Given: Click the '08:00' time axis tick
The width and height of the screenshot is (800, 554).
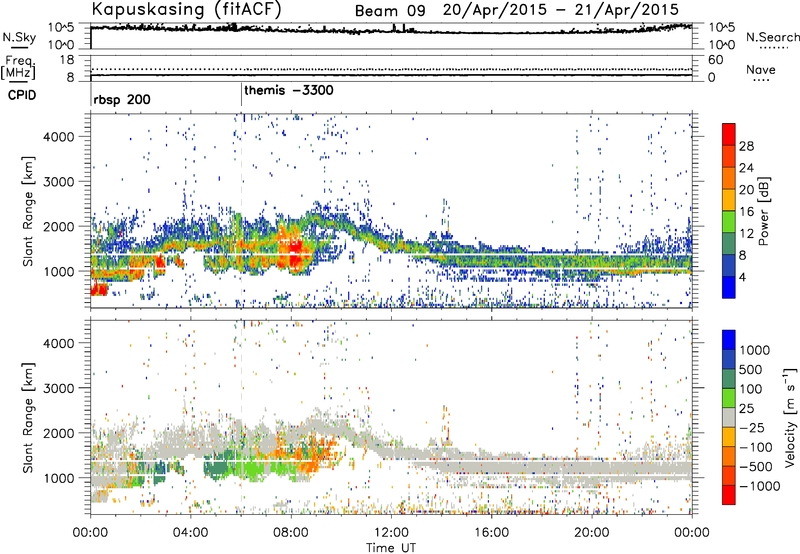Looking at the screenshot, I should point(291,533).
